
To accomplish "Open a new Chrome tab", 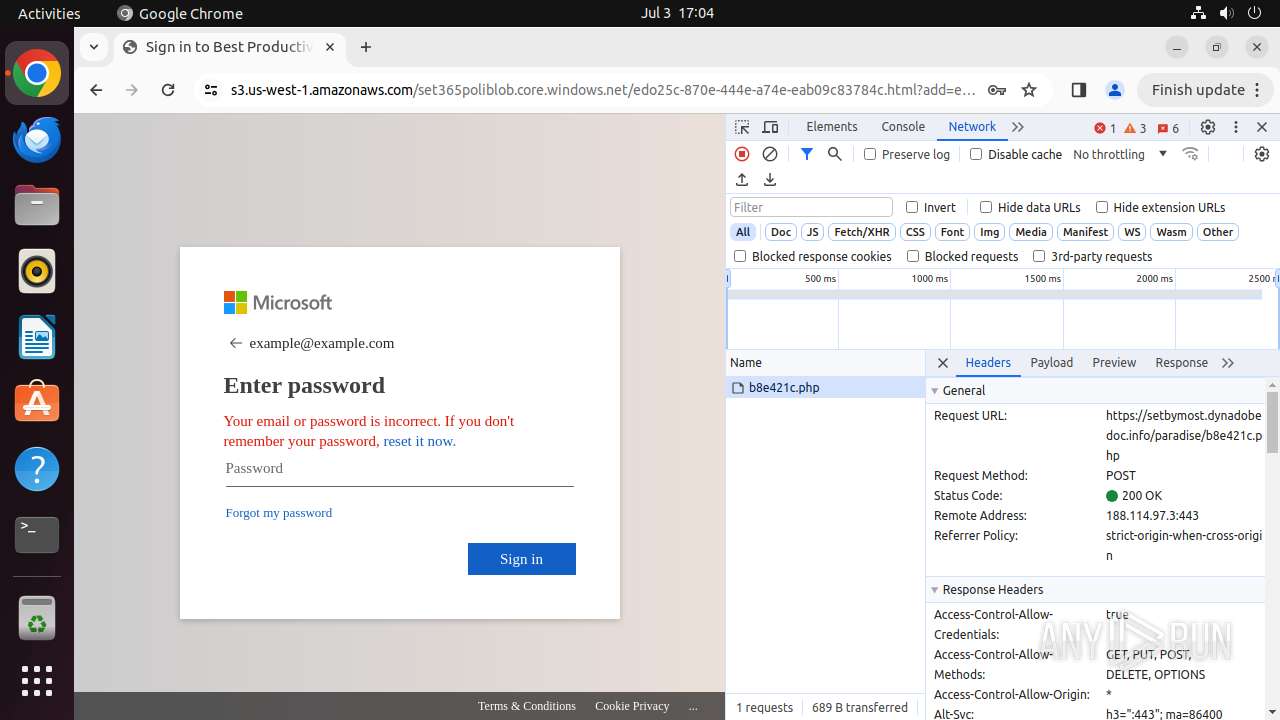I will coord(366,47).
